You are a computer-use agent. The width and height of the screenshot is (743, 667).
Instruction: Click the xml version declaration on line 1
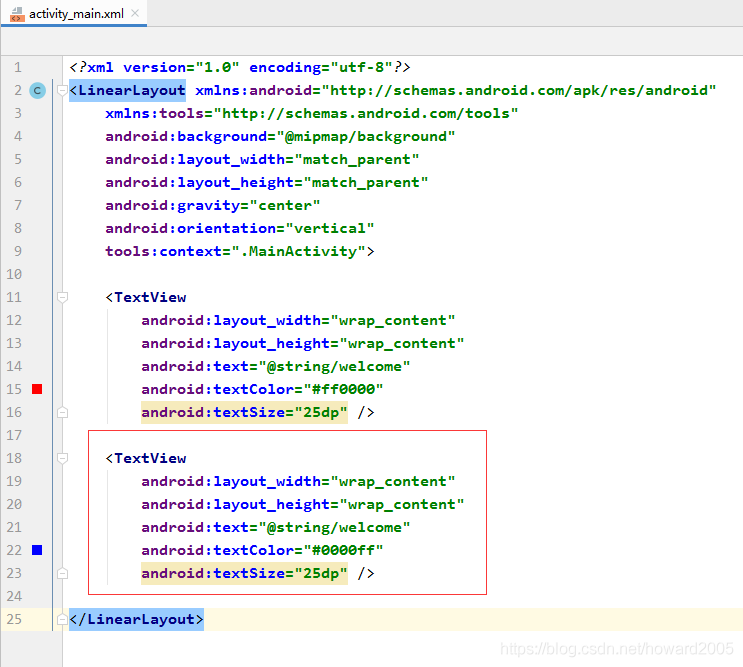click(x=240, y=67)
